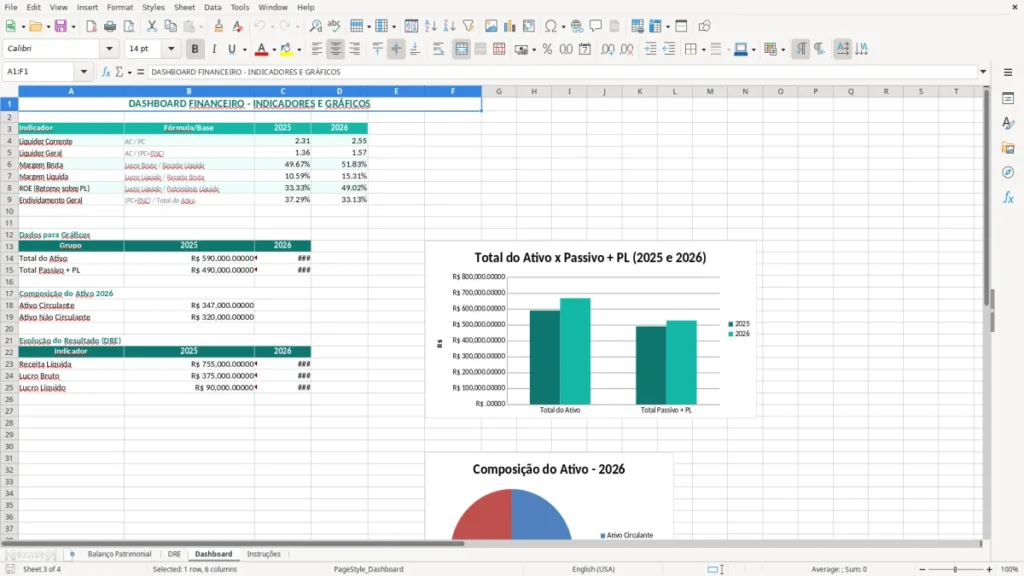
Task: Click the AutoFilter funnel icon
Action: pyautogui.click(x=468, y=26)
